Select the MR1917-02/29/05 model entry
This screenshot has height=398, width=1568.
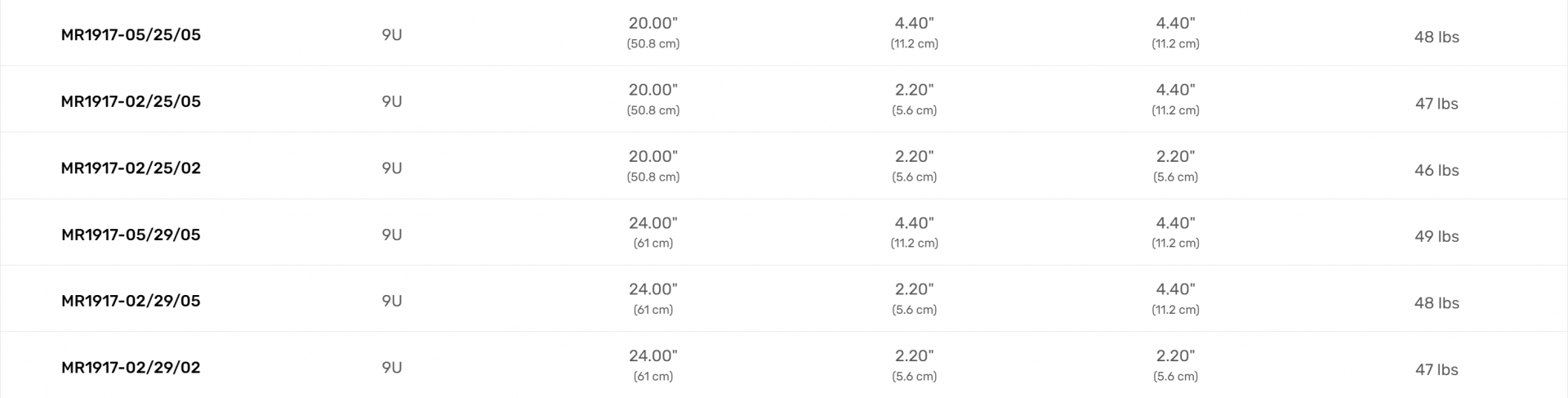point(131,301)
